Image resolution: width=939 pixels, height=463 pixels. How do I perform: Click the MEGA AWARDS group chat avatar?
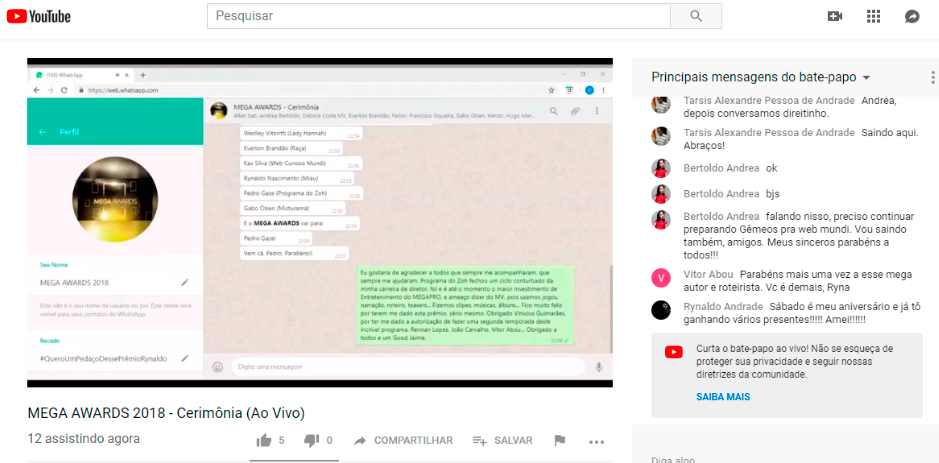[219, 110]
